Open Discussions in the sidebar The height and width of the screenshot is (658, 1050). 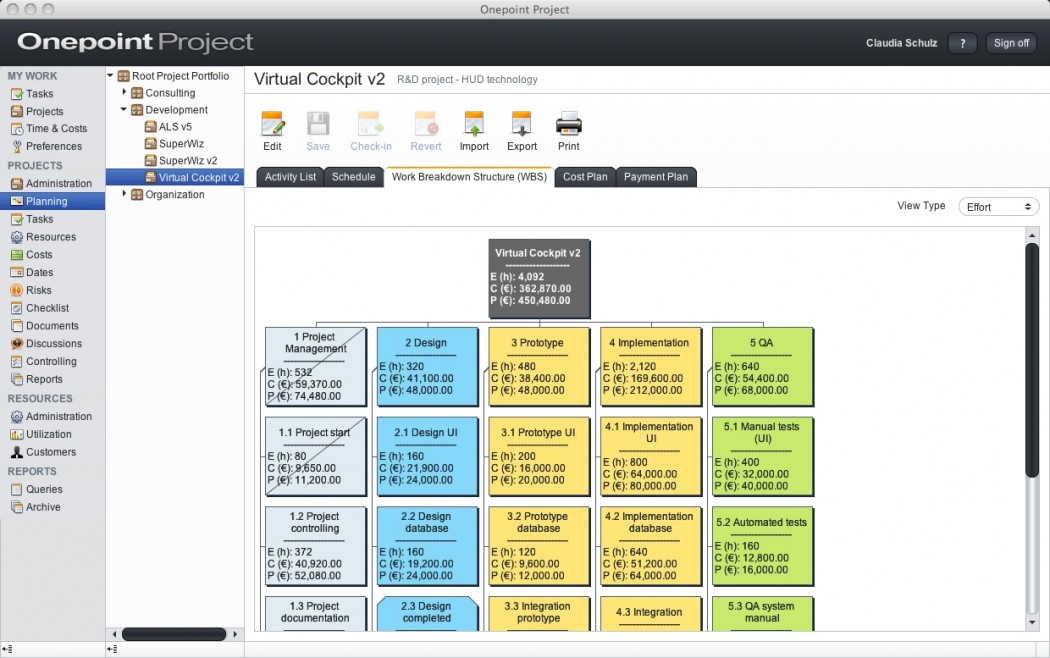point(54,343)
